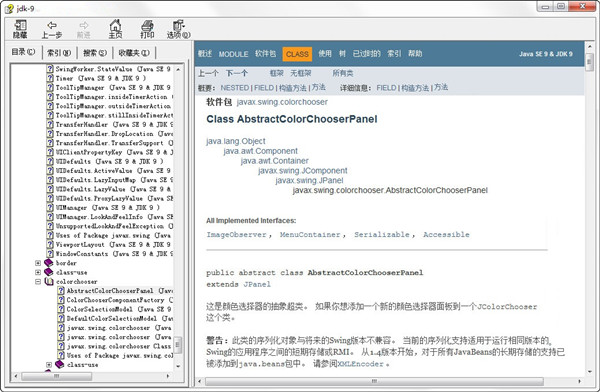This screenshot has height=392, width=600.
Task: Select tree item UnsupportedLookAndFeelException
Action: tap(114, 226)
